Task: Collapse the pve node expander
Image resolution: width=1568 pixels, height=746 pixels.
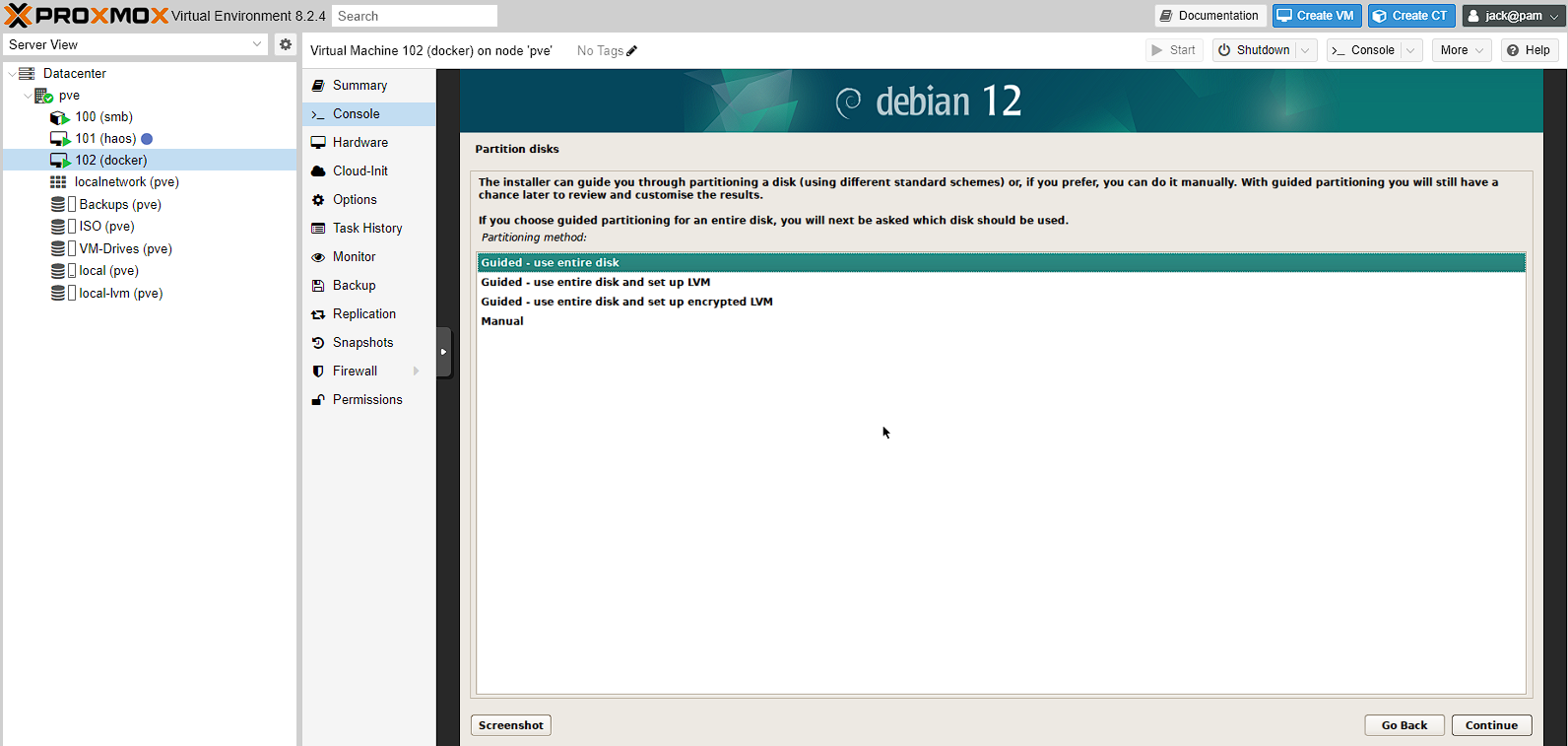Action: (28, 96)
